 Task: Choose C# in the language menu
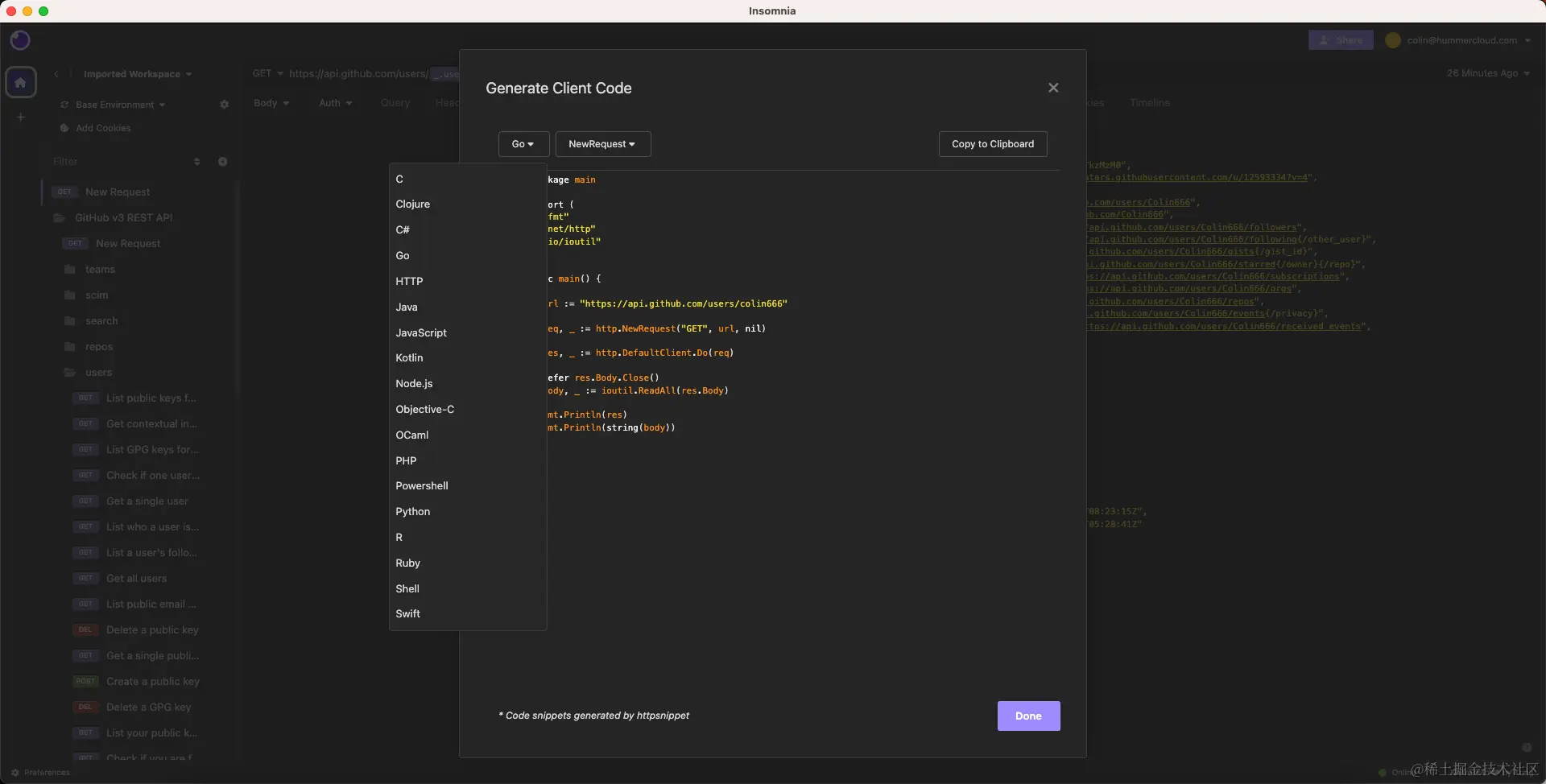click(x=468, y=230)
